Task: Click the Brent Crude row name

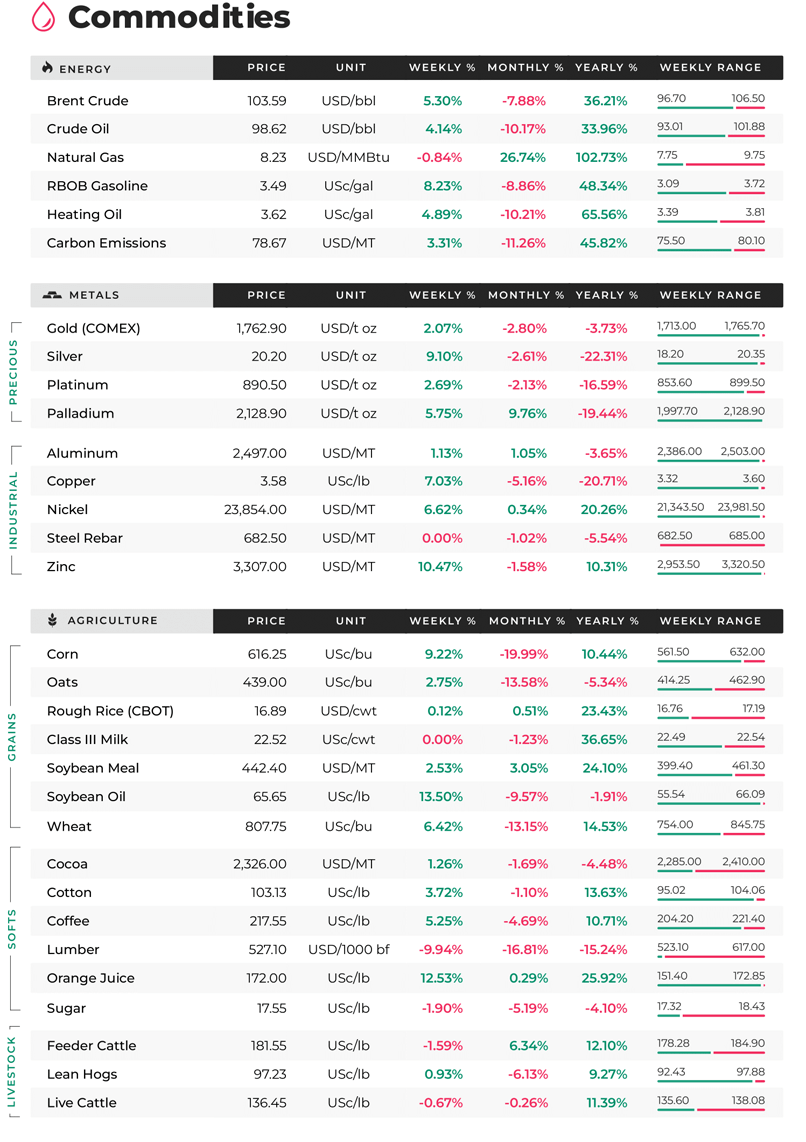Action: [x=87, y=101]
